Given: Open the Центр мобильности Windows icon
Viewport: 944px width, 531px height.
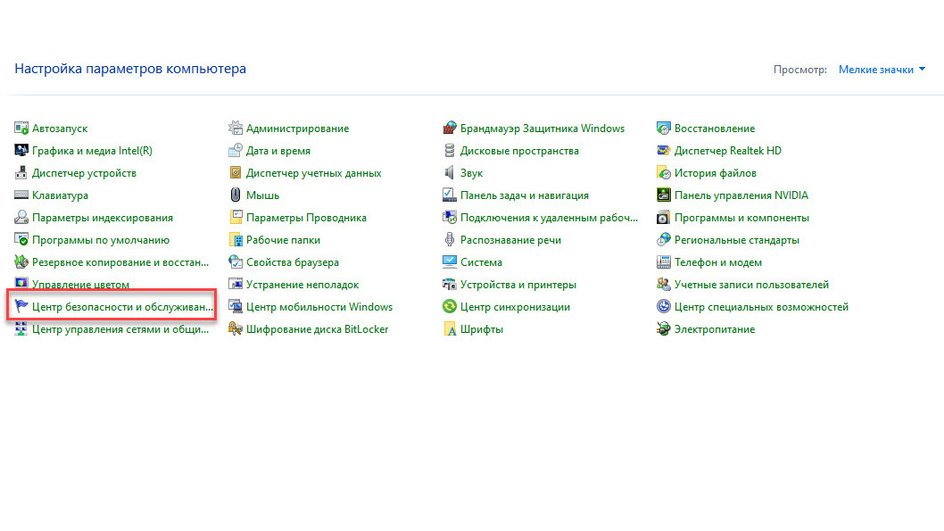Looking at the screenshot, I should pyautogui.click(x=235, y=306).
